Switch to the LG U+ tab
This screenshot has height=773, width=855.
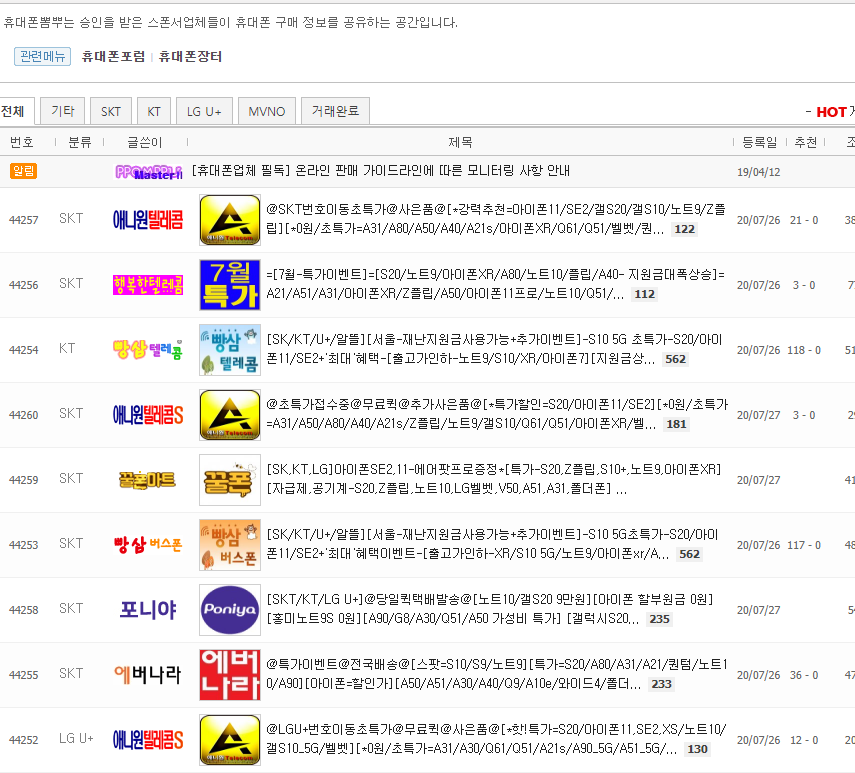pyautogui.click(x=204, y=112)
